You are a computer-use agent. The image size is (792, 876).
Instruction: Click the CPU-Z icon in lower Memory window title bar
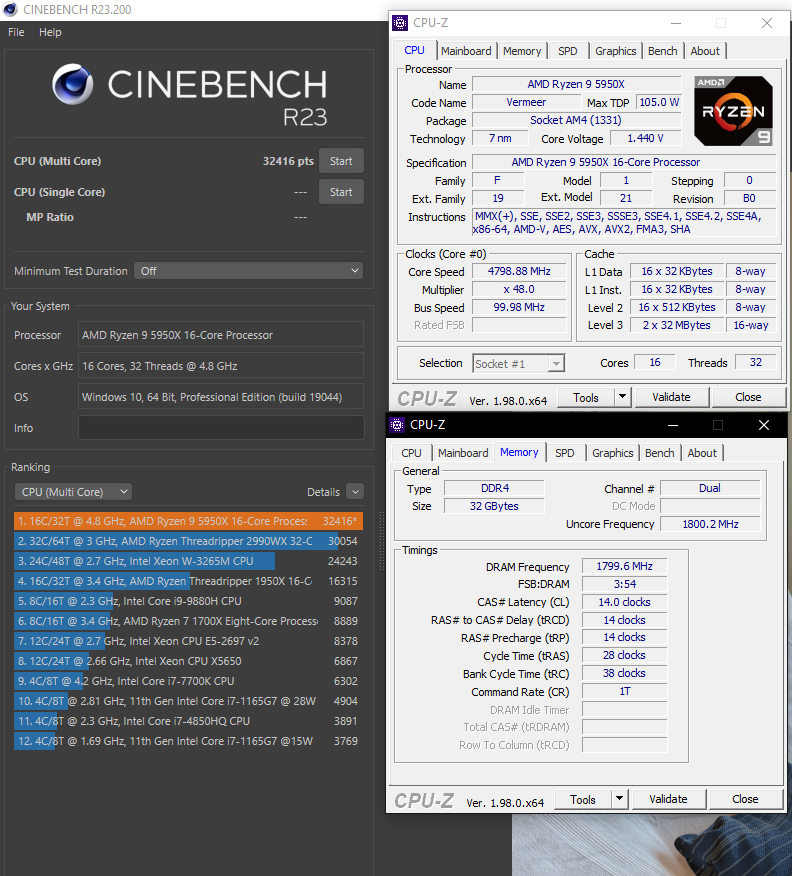tap(397, 425)
